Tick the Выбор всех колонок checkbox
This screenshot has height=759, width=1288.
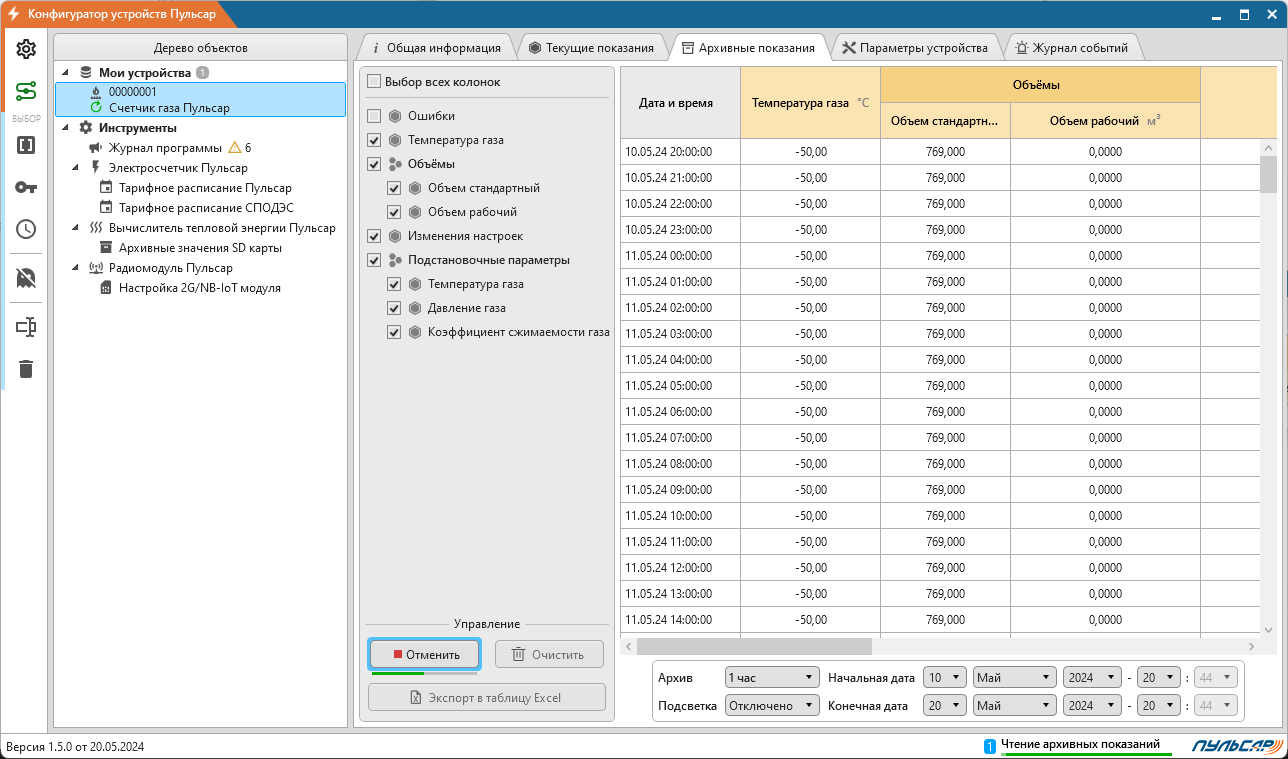click(x=374, y=82)
